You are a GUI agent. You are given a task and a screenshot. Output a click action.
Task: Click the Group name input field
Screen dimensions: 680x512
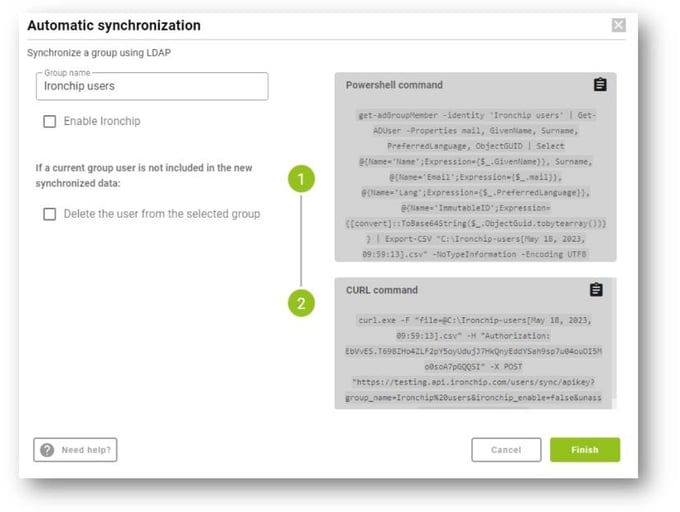(152, 86)
